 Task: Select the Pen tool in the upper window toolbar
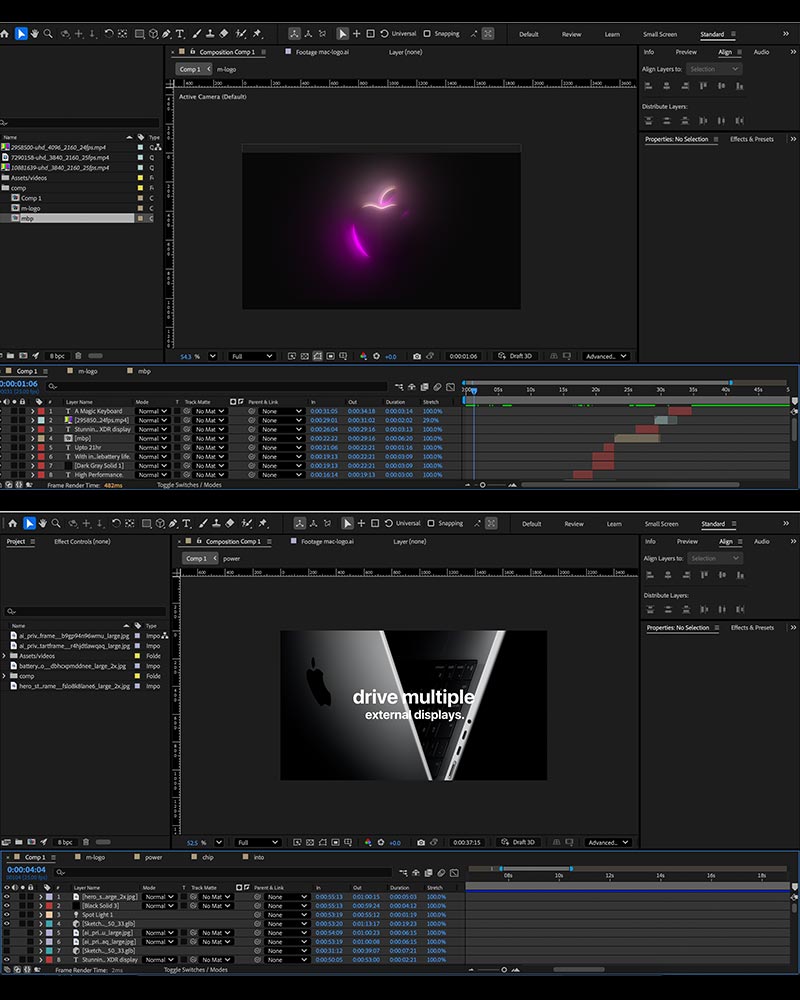coord(167,33)
